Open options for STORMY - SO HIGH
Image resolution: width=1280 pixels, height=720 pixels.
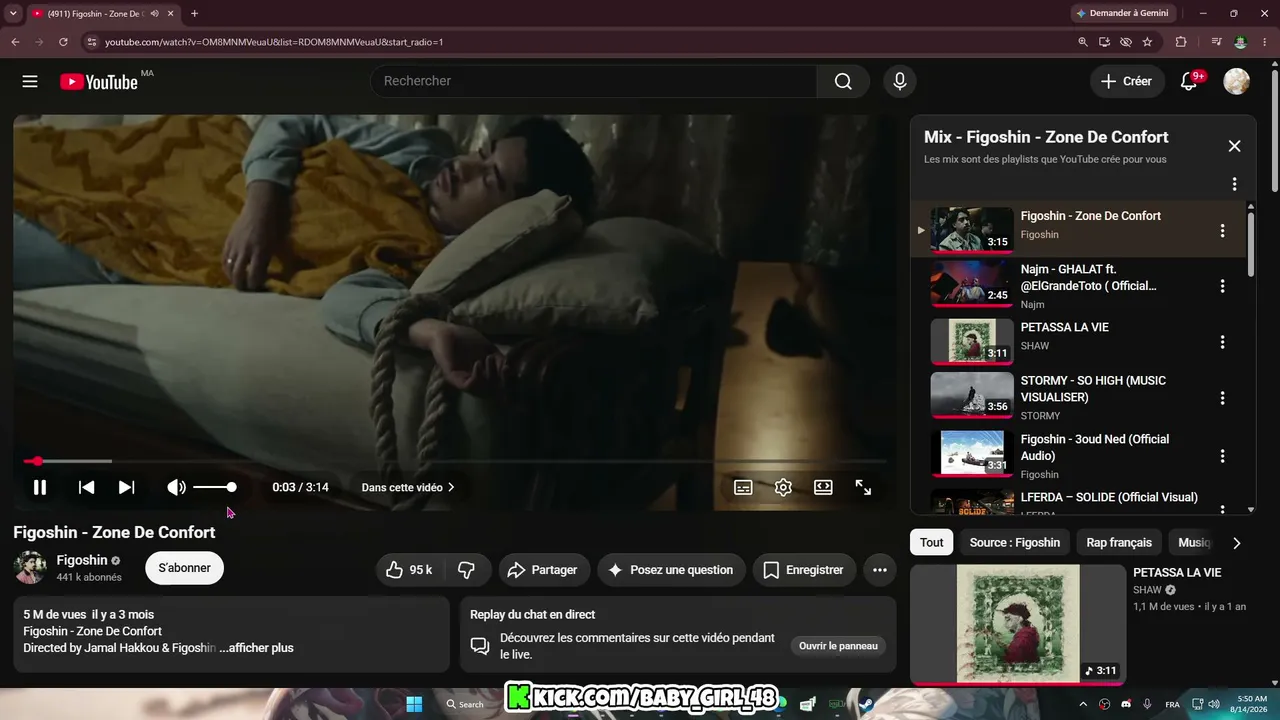(x=1222, y=398)
